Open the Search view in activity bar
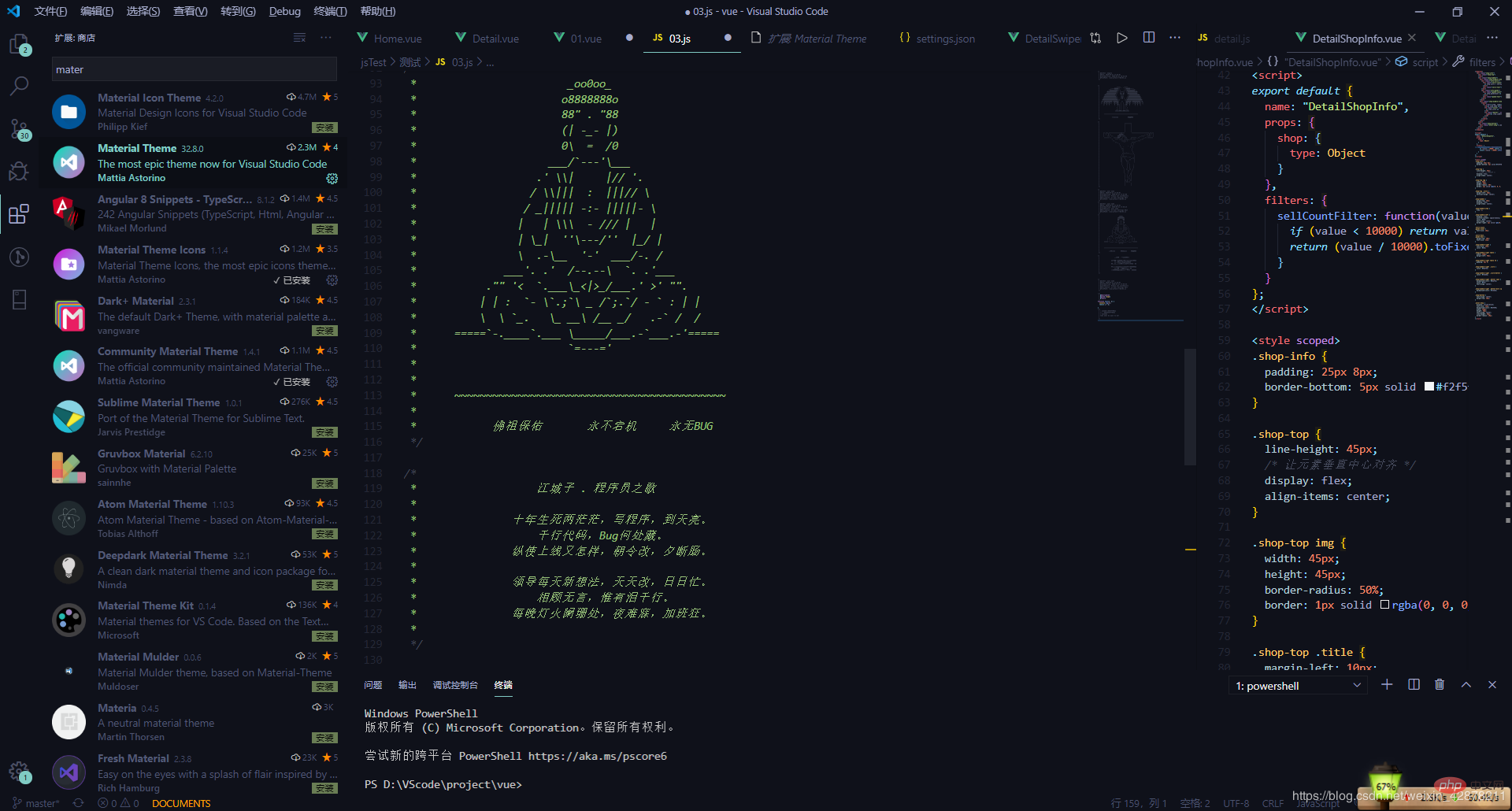1512x811 pixels. pyautogui.click(x=19, y=86)
